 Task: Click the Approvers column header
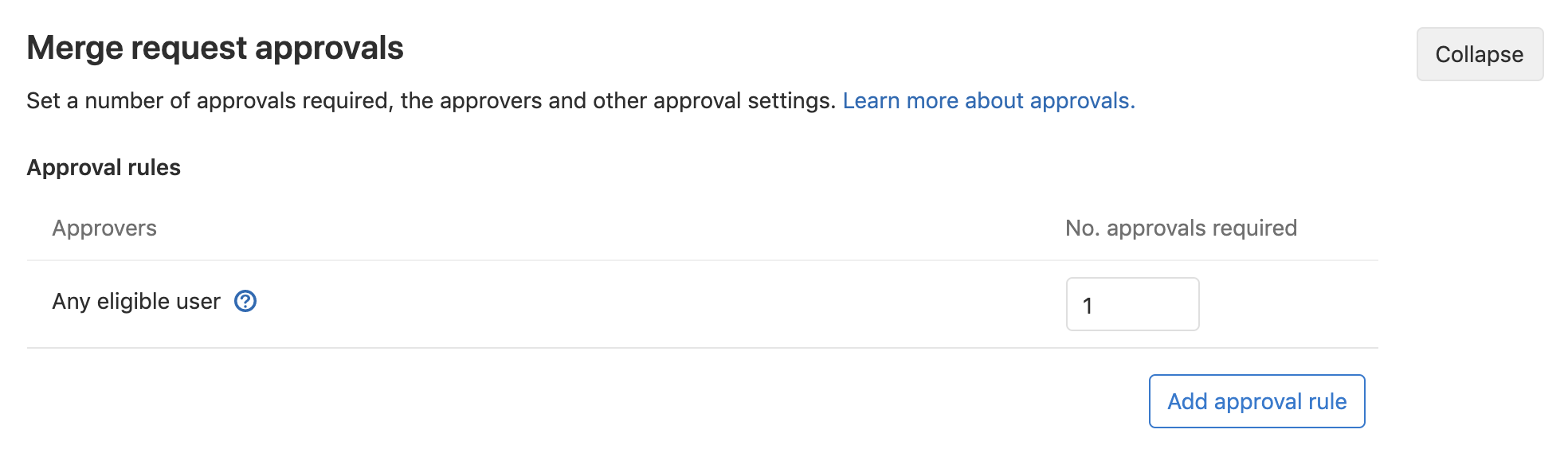(104, 228)
